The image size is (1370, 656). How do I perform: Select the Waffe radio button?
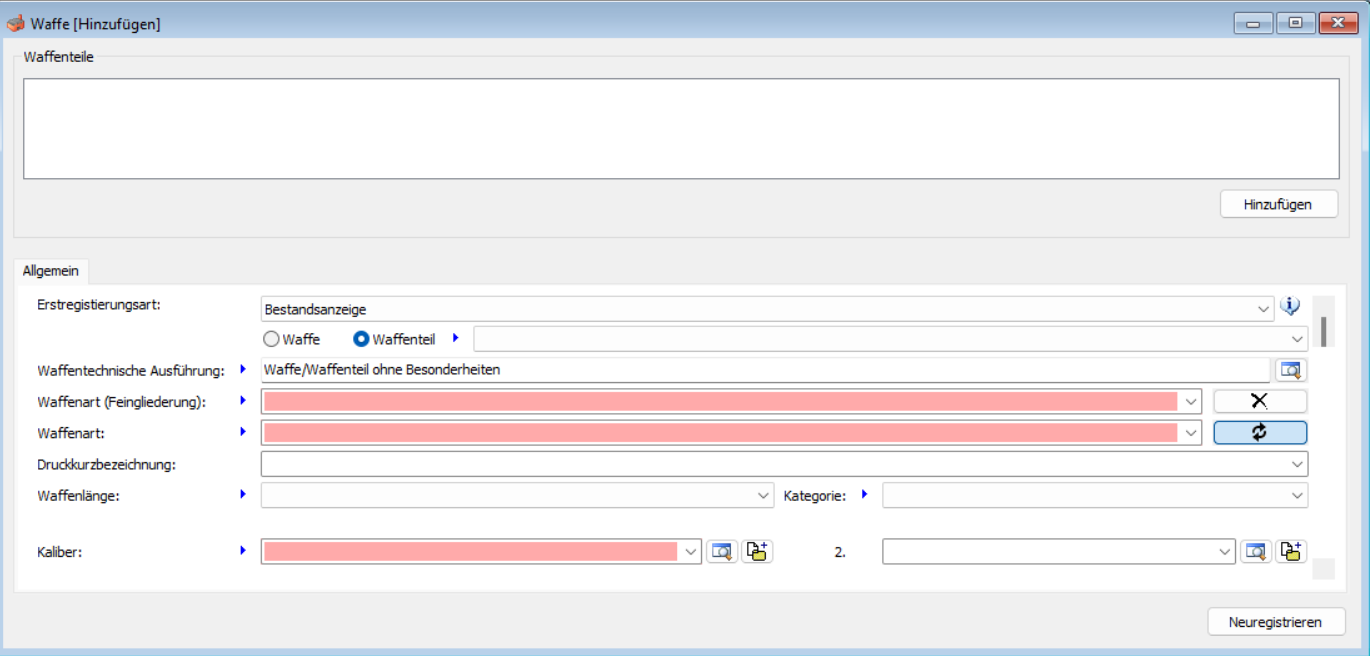pos(272,339)
